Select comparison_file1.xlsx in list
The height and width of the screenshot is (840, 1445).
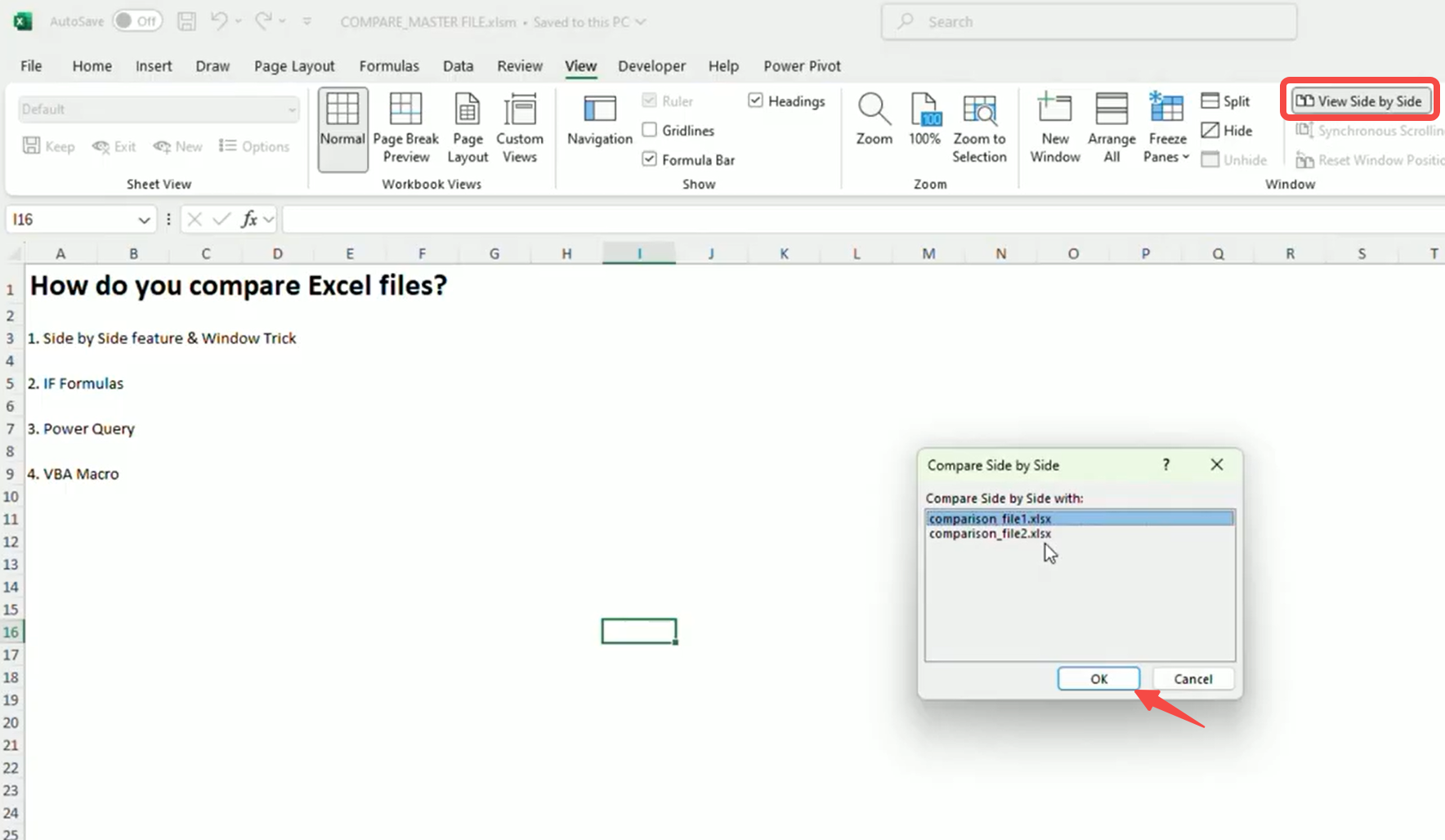[1080, 518]
